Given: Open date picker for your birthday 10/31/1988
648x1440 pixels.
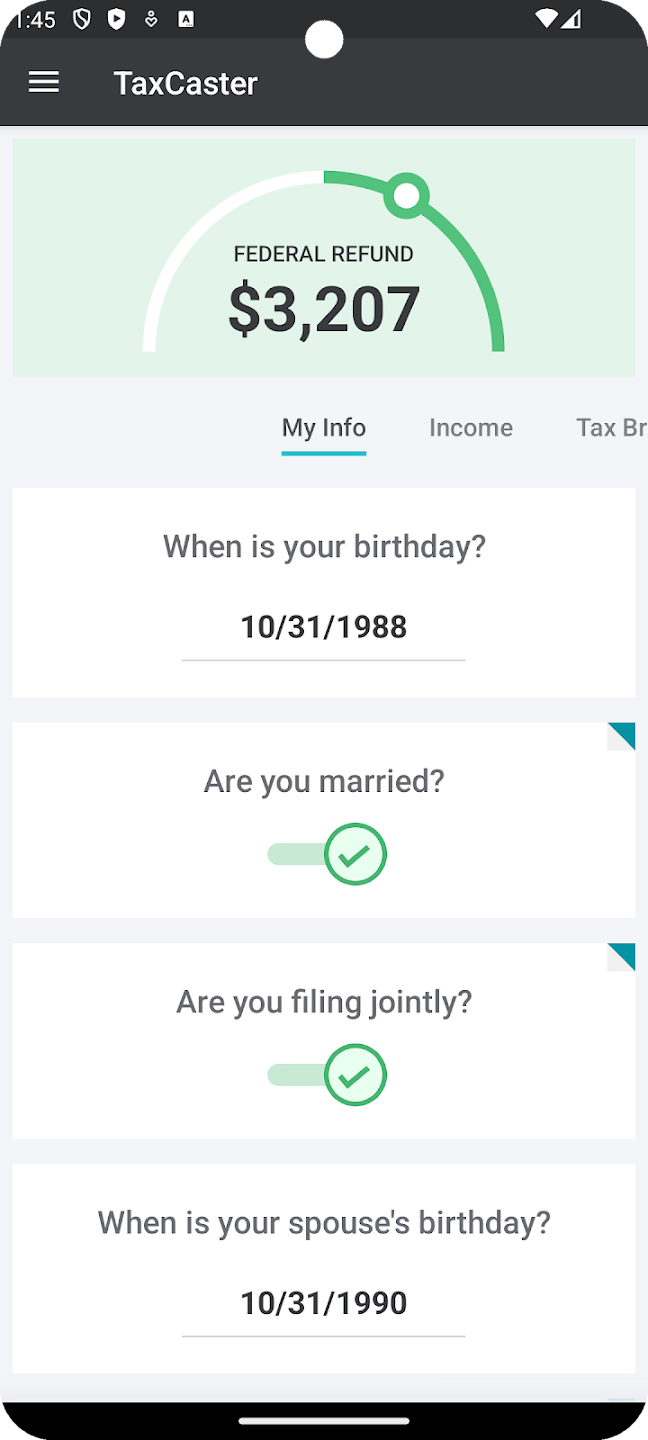Looking at the screenshot, I should point(324,628).
